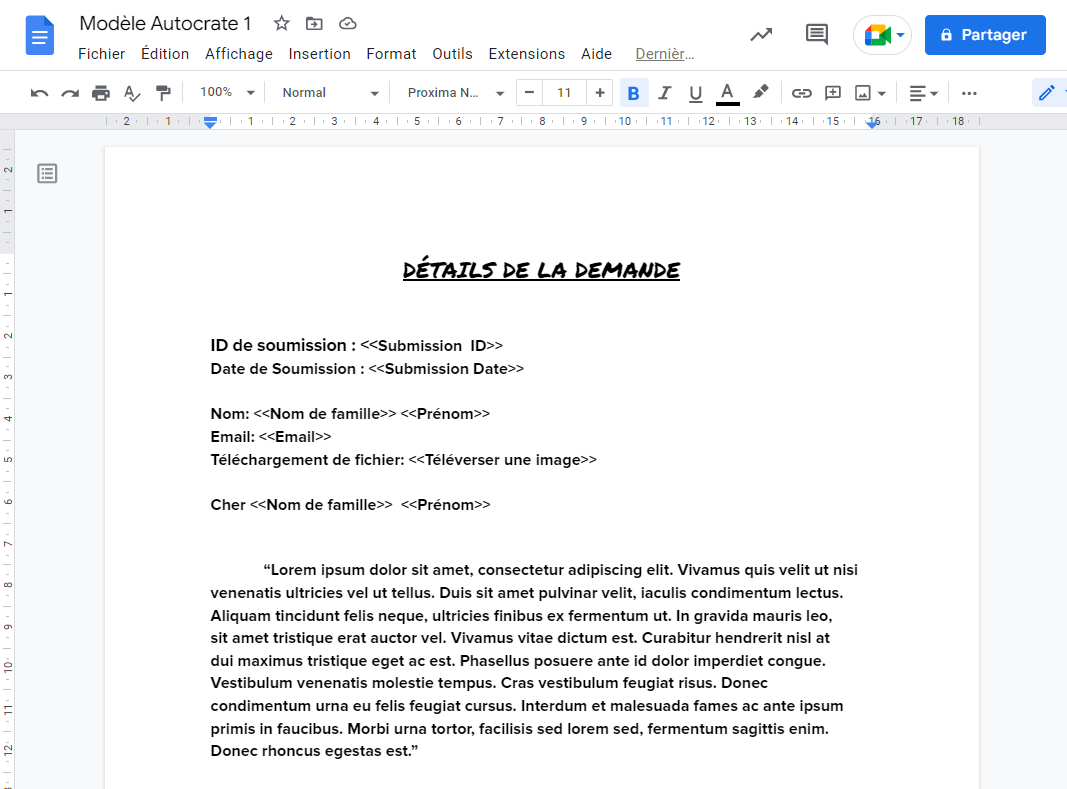Toggle underline formatting
This screenshot has height=789, width=1067.
pyautogui.click(x=695, y=93)
